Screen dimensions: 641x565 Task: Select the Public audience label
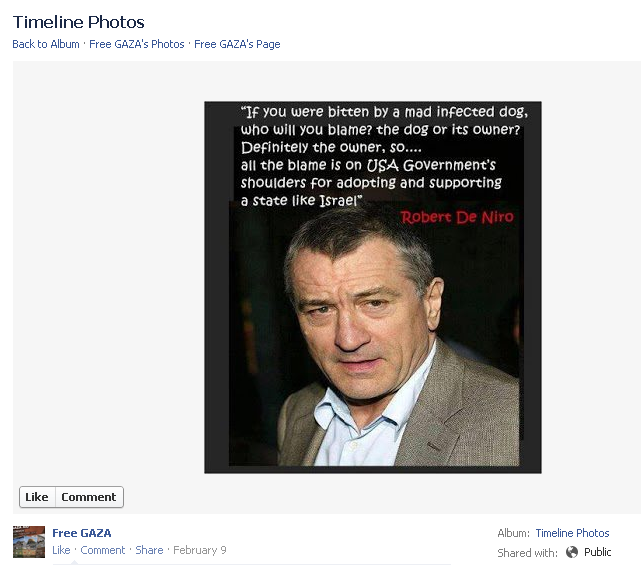(598, 552)
